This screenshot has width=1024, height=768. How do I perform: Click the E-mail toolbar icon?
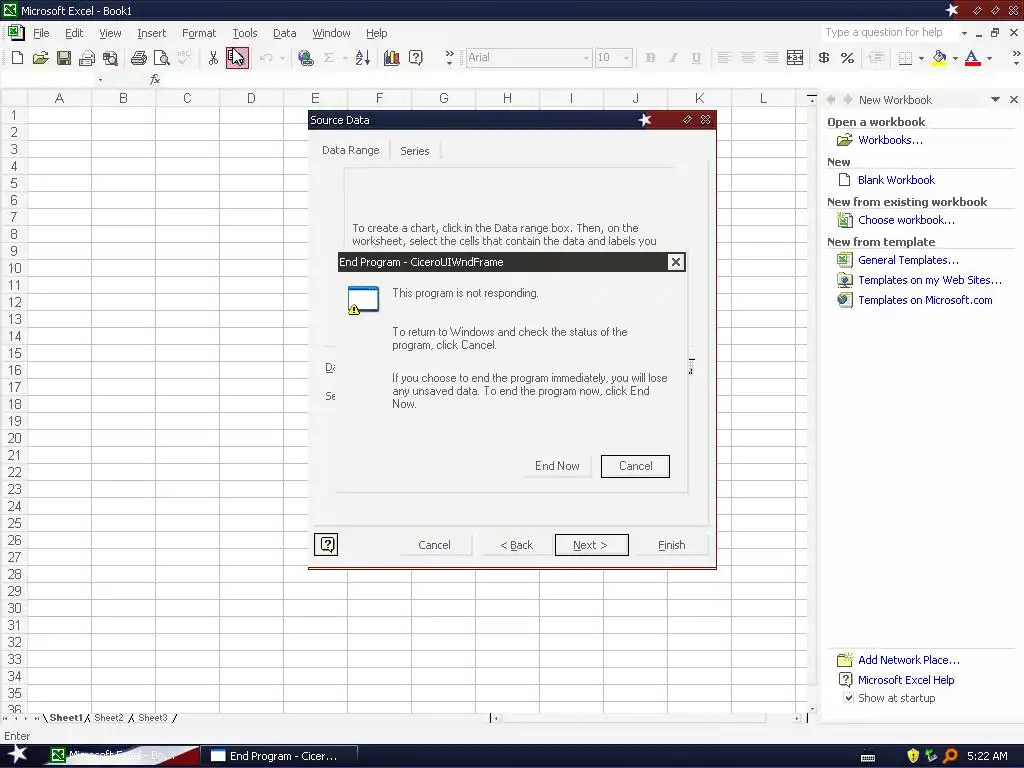coord(86,58)
